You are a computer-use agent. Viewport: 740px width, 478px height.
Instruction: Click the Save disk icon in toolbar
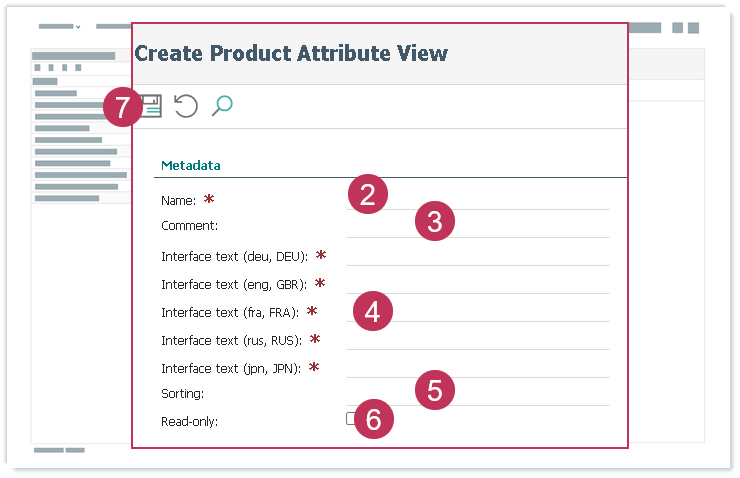pos(152,106)
